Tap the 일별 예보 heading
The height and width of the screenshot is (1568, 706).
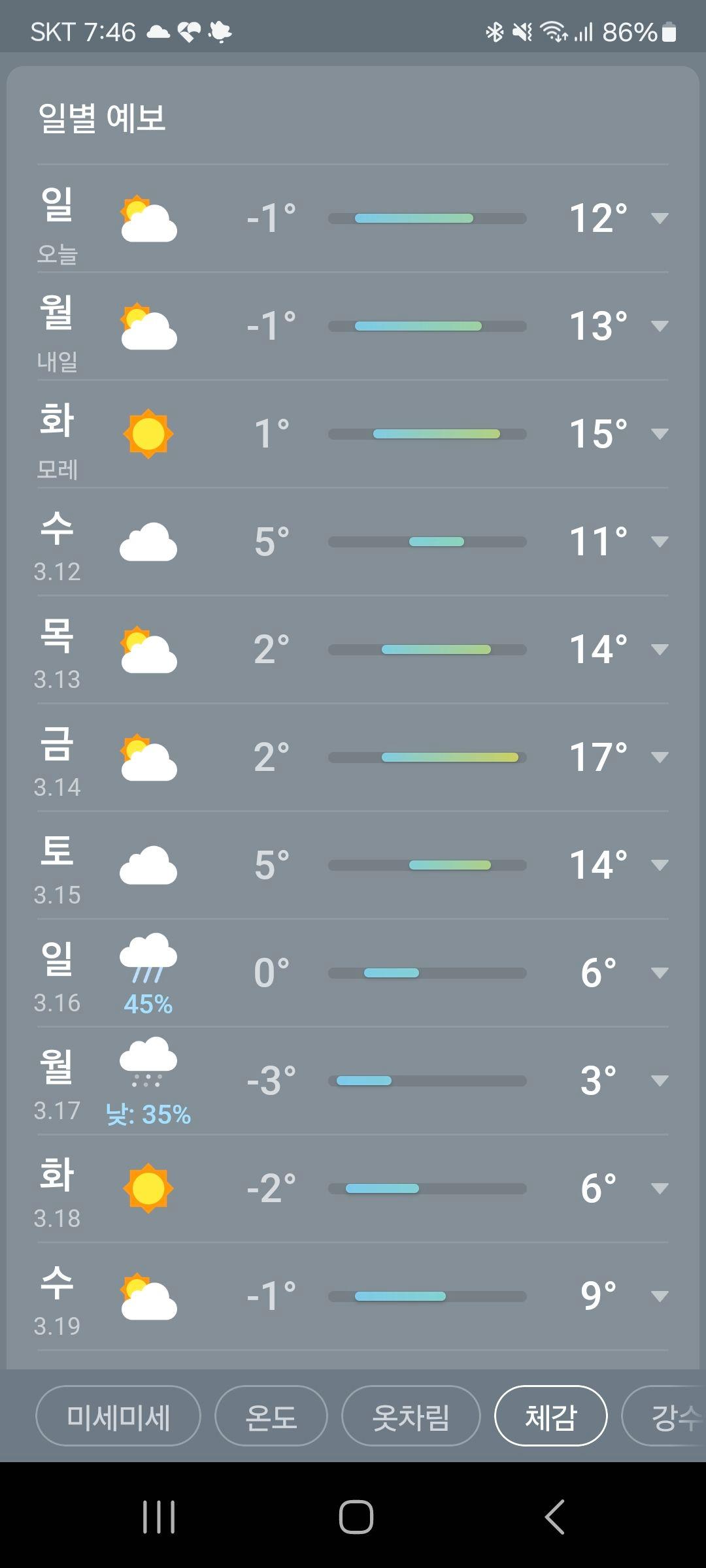(x=102, y=118)
